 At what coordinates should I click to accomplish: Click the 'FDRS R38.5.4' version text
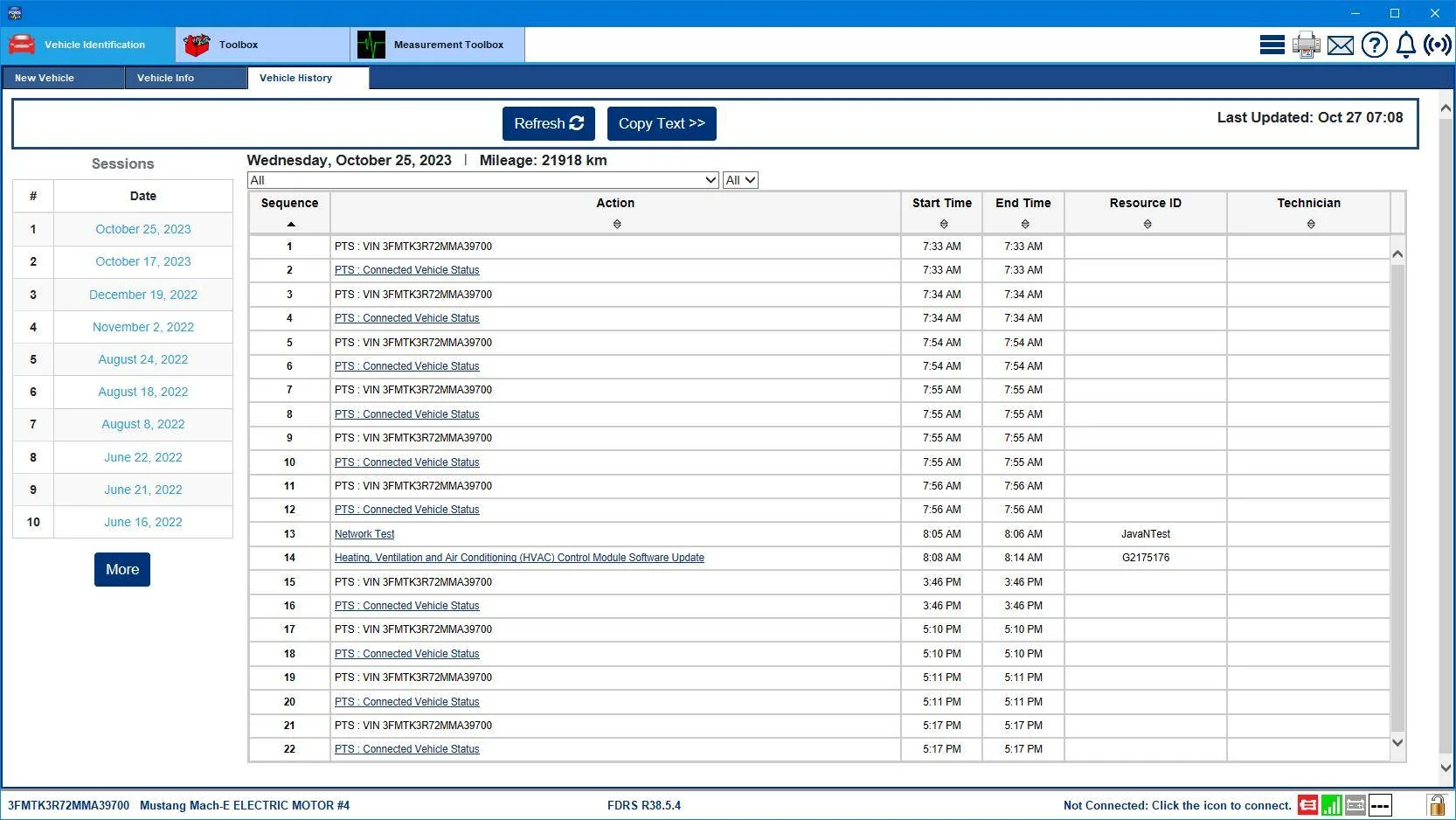coord(644,805)
